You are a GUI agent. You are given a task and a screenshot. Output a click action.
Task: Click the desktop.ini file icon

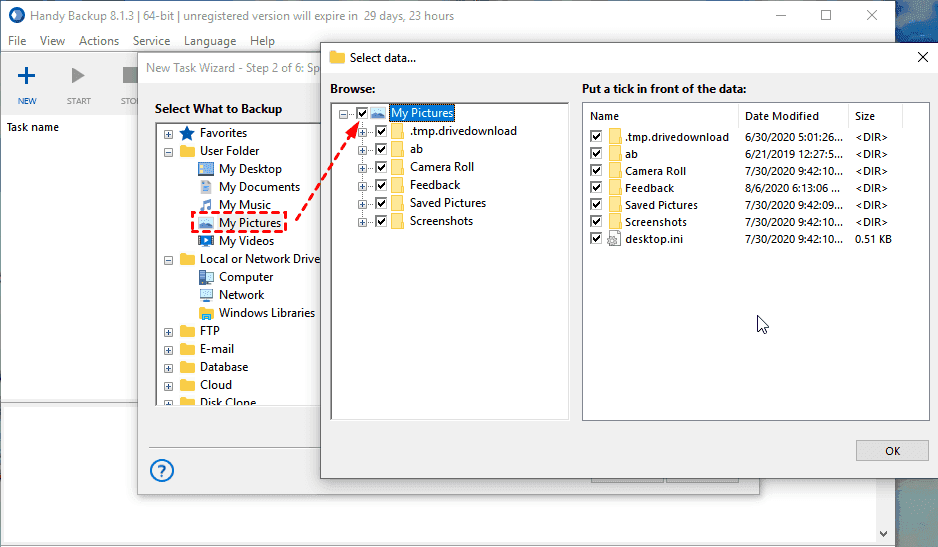[614, 239]
